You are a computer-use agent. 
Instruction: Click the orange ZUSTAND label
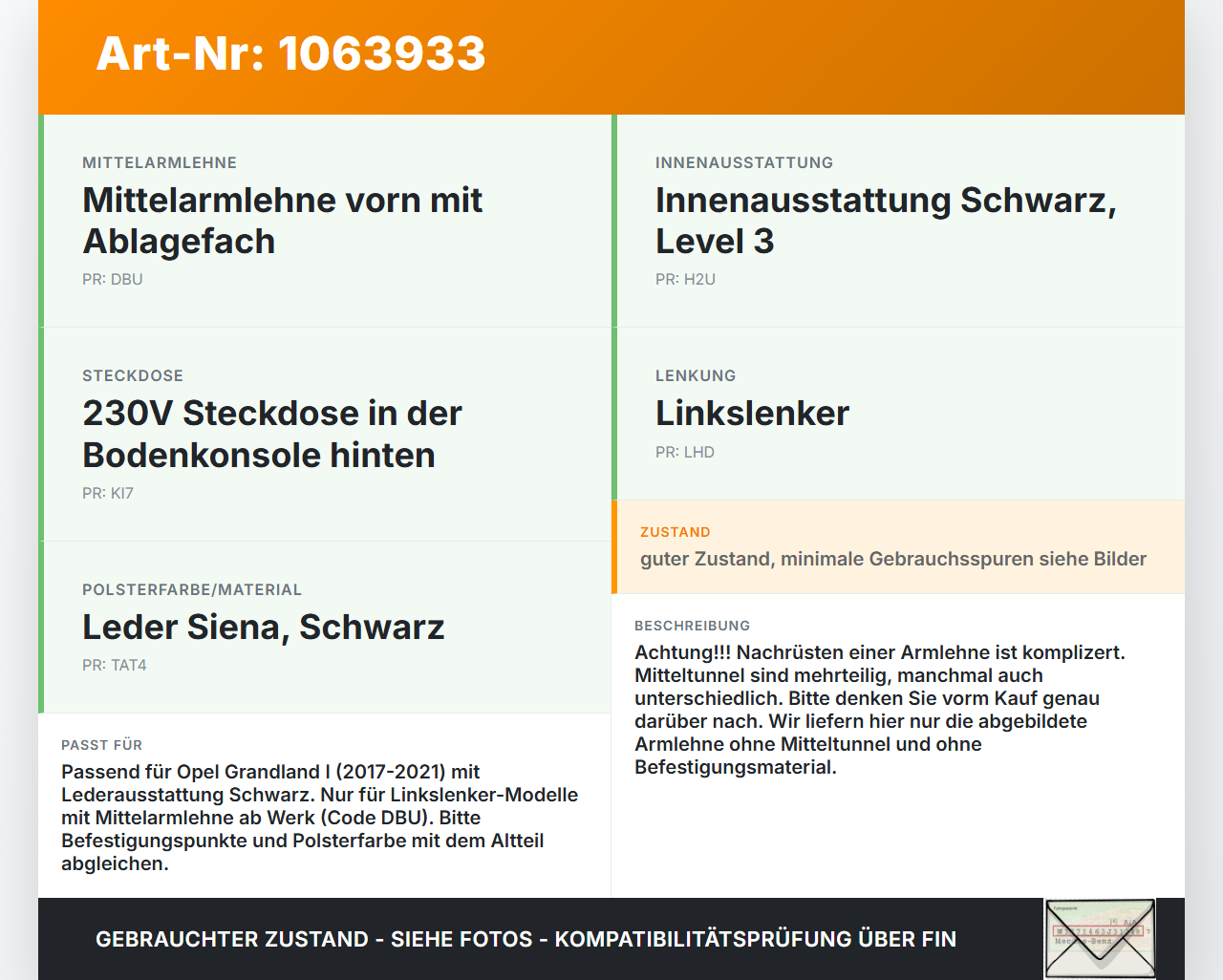pyautogui.click(x=676, y=532)
